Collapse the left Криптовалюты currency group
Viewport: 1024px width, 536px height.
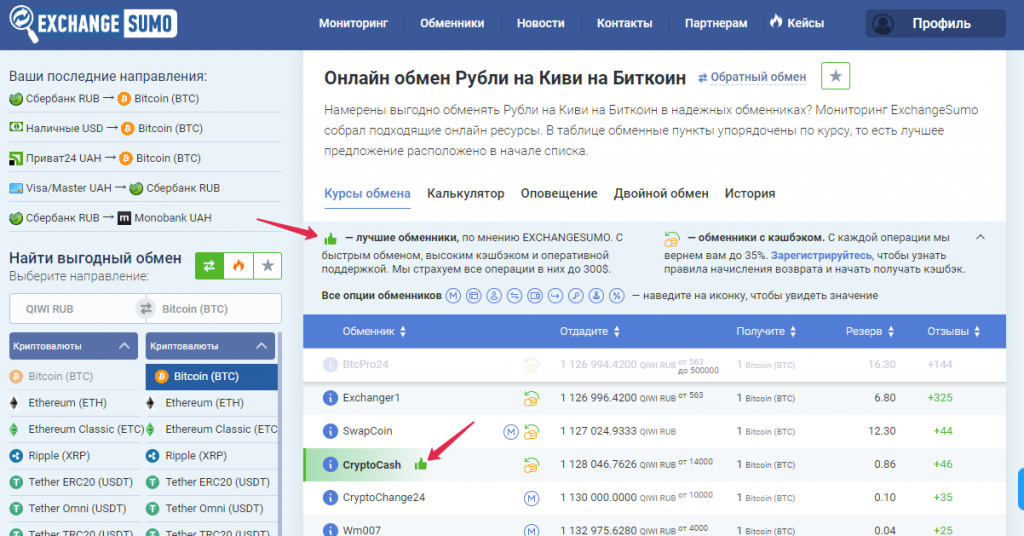point(74,346)
